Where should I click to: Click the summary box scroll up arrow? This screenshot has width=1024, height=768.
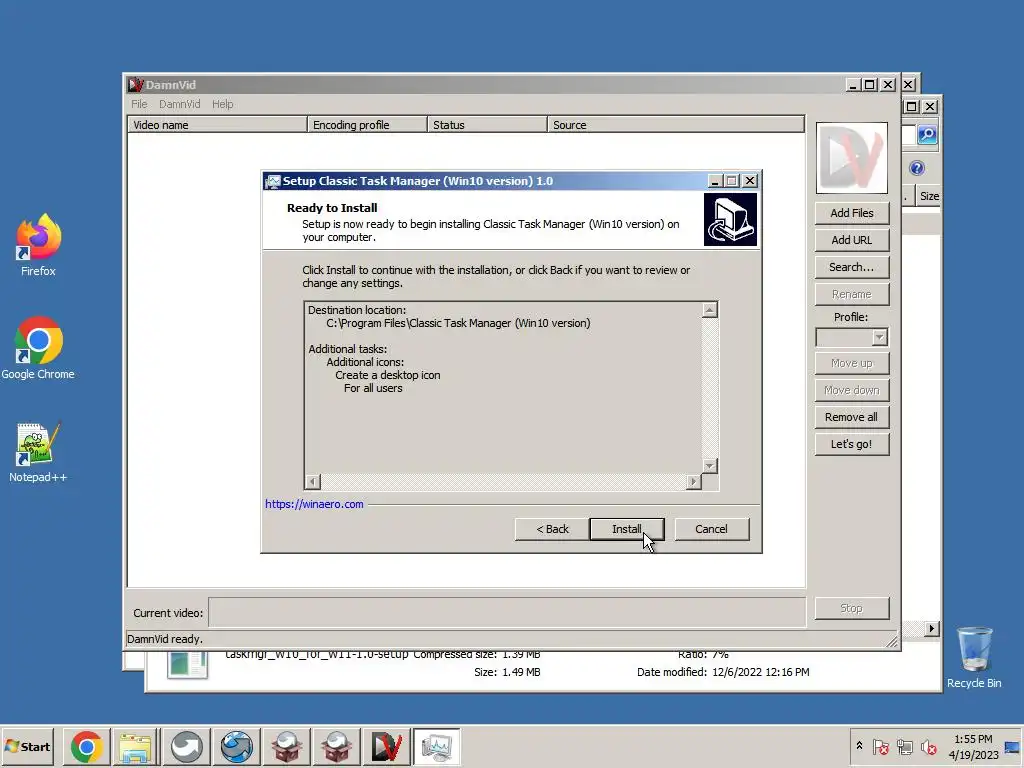click(710, 310)
